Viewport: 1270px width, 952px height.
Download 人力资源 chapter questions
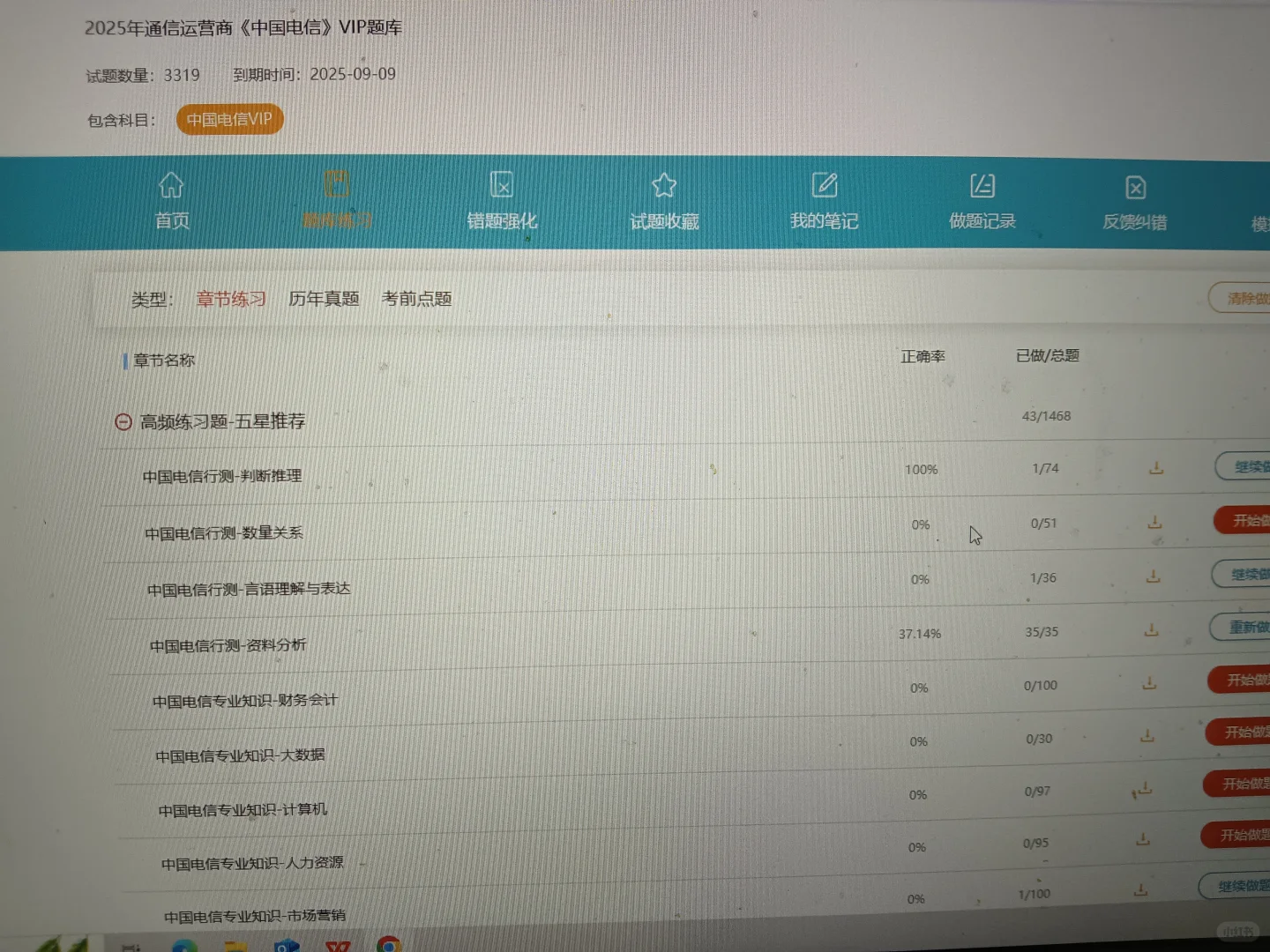click(x=1143, y=840)
